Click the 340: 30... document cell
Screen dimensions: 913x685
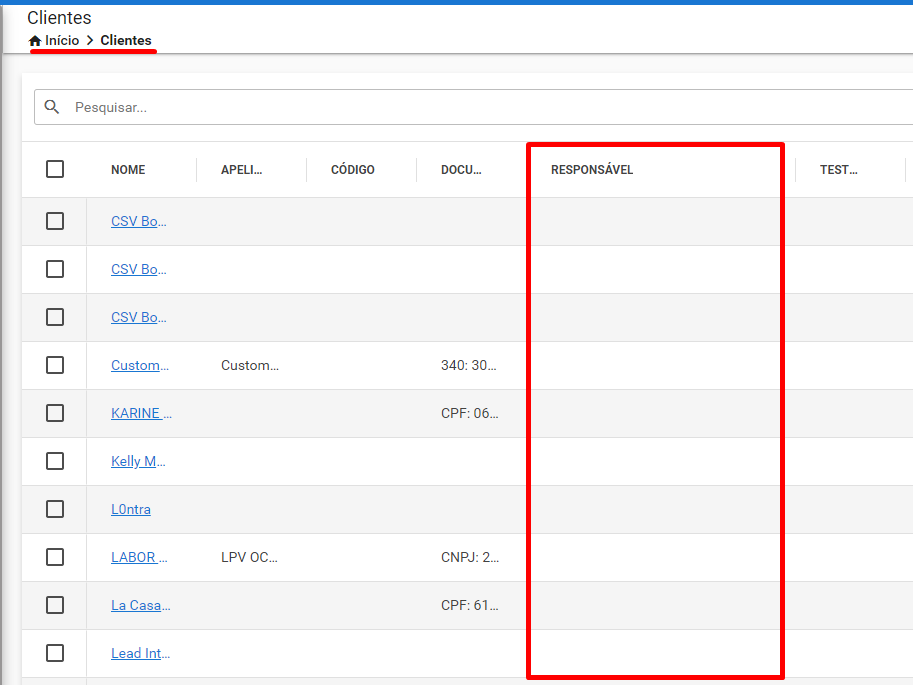tap(469, 365)
